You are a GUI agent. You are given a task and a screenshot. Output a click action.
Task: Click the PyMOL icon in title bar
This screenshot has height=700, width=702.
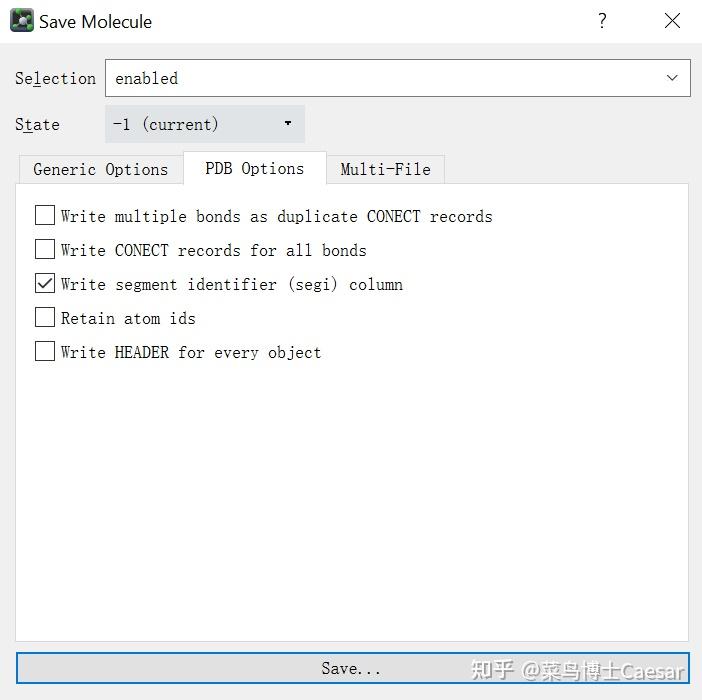click(x=21, y=21)
